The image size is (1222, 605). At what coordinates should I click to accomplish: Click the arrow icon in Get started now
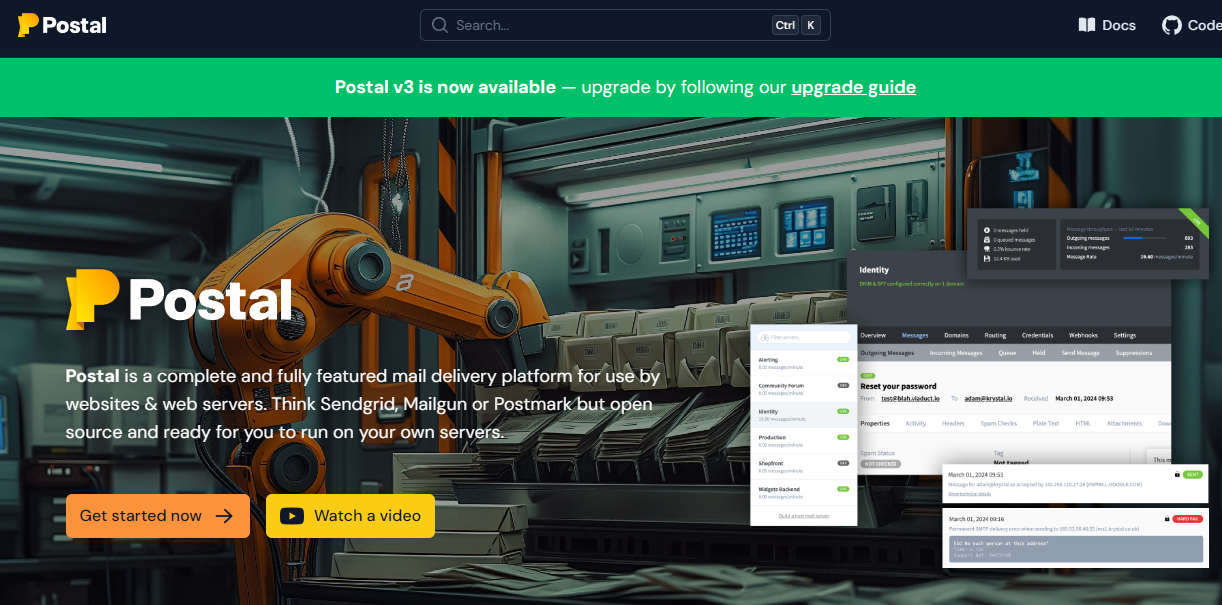pos(225,516)
